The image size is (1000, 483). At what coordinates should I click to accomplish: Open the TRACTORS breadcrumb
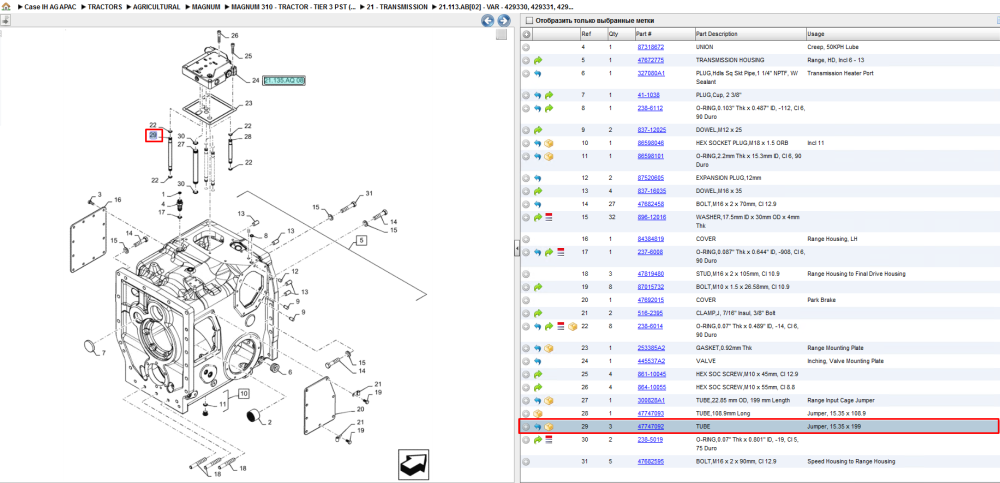point(105,6)
